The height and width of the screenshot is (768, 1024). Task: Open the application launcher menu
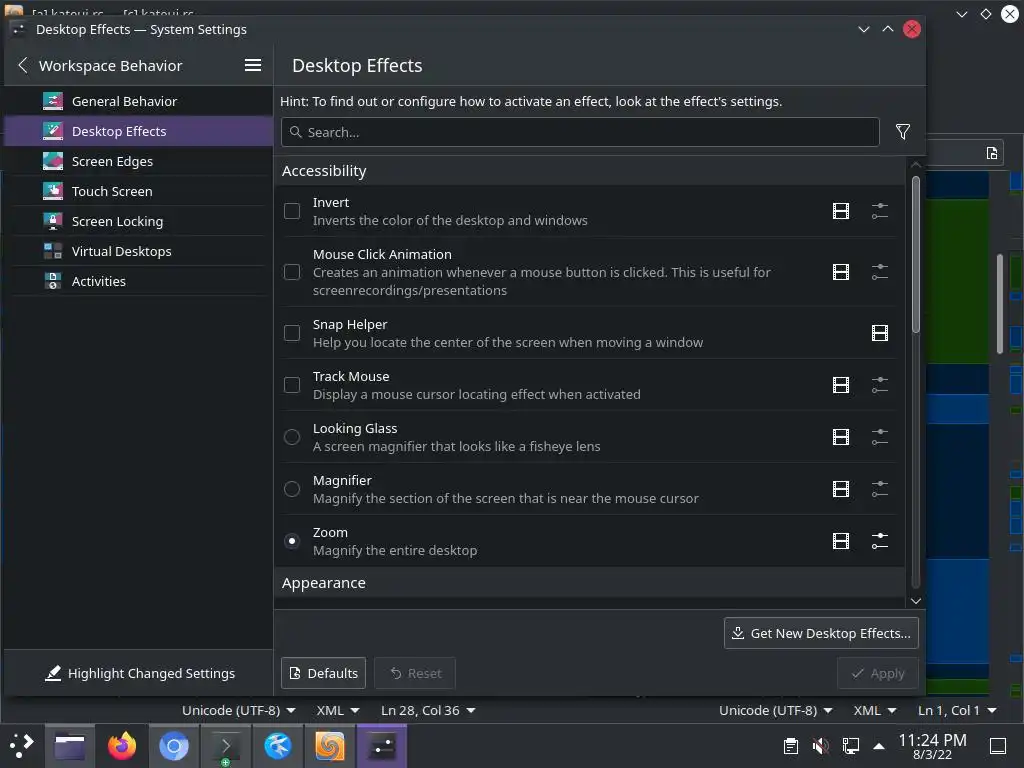pos(22,746)
